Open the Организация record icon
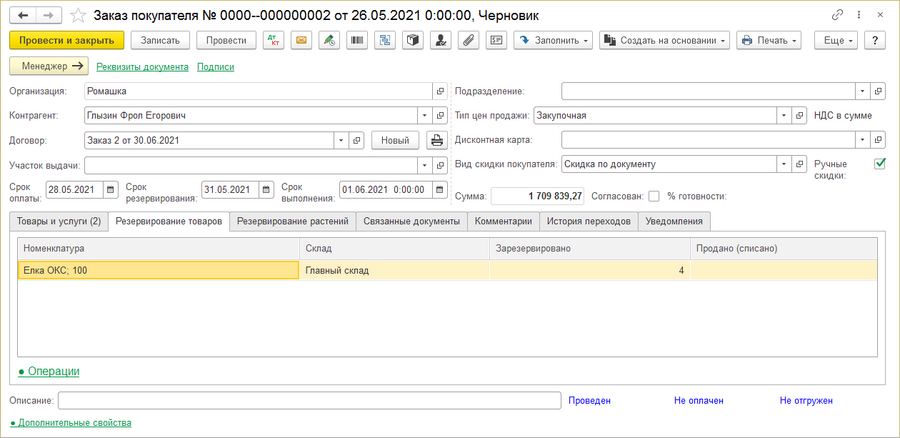 tap(440, 91)
